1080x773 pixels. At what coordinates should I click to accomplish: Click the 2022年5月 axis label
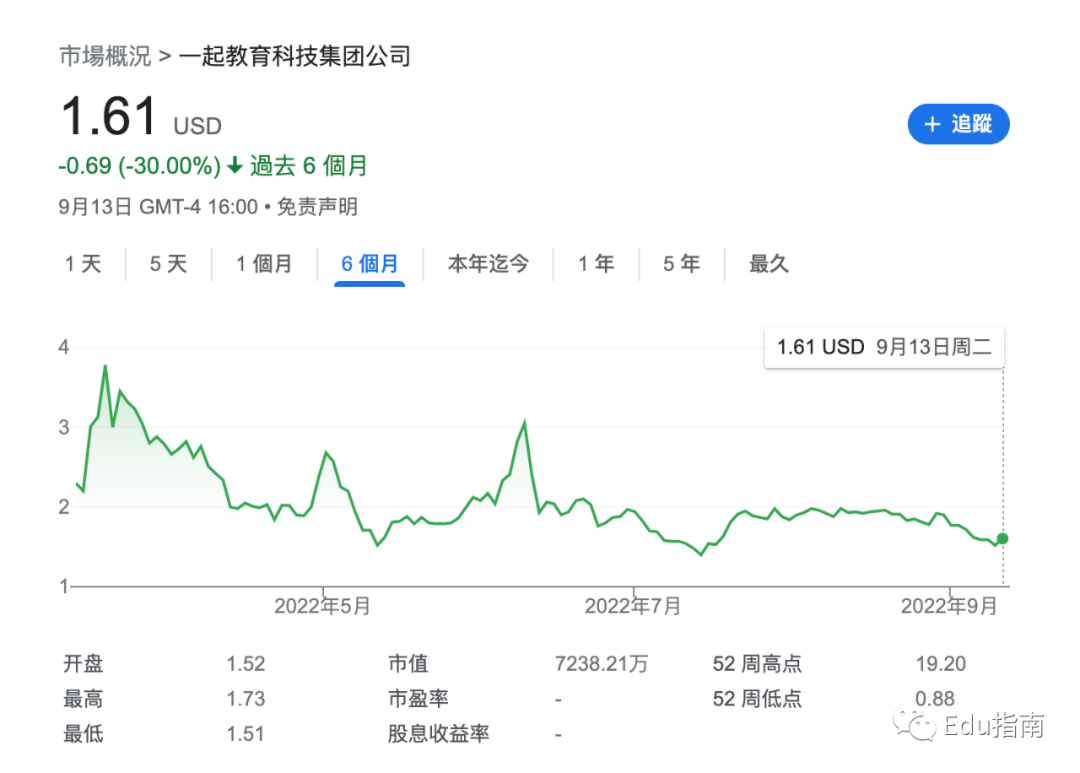coord(322,606)
